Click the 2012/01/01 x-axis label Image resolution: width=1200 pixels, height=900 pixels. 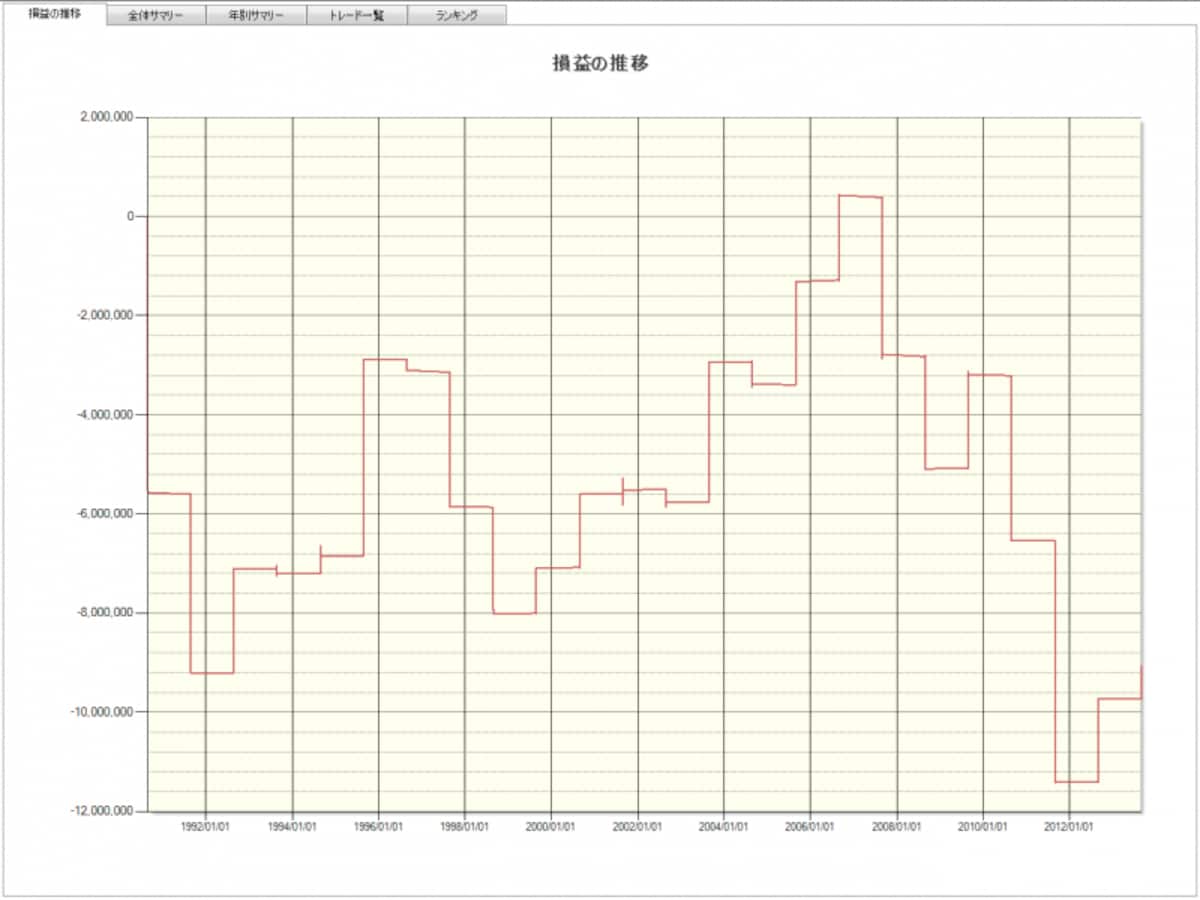point(1069,827)
